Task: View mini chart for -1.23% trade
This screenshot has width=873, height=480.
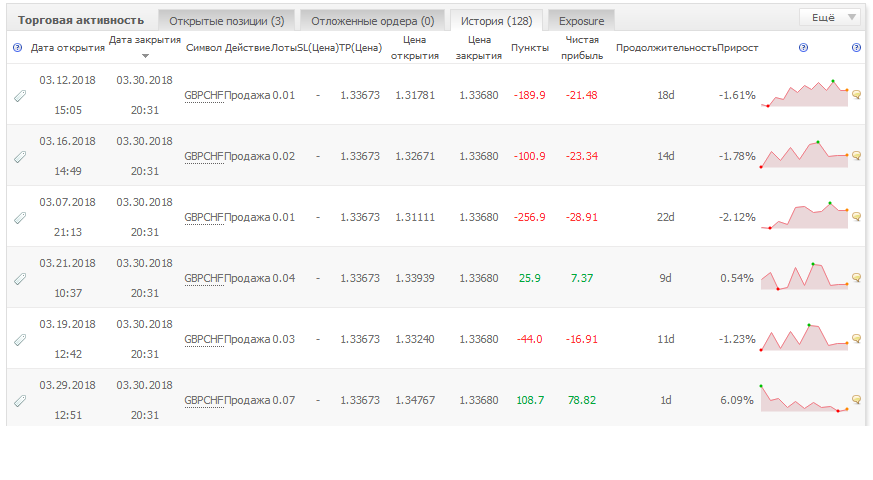Action: [x=805, y=337]
